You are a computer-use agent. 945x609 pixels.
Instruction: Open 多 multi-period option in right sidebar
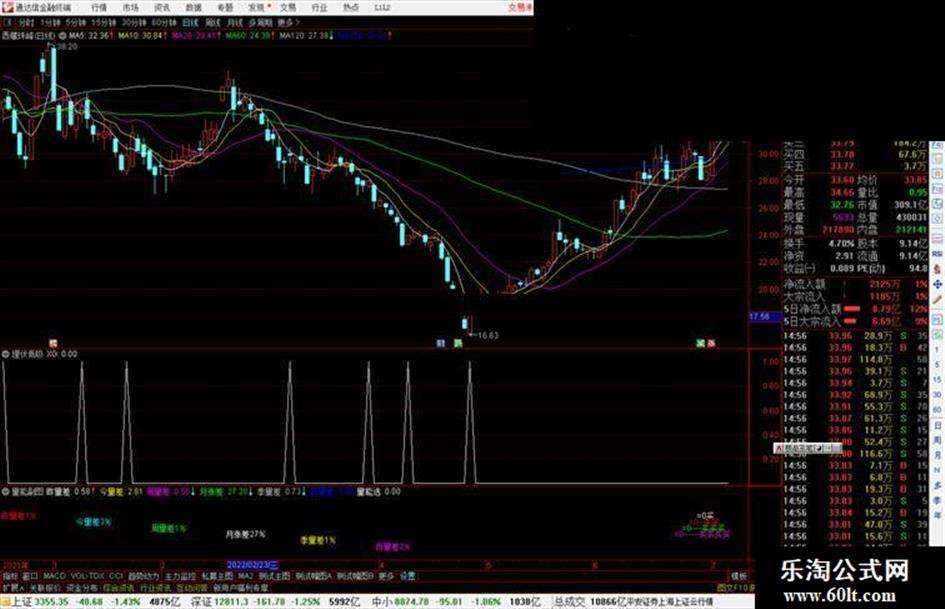tap(937, 485)
